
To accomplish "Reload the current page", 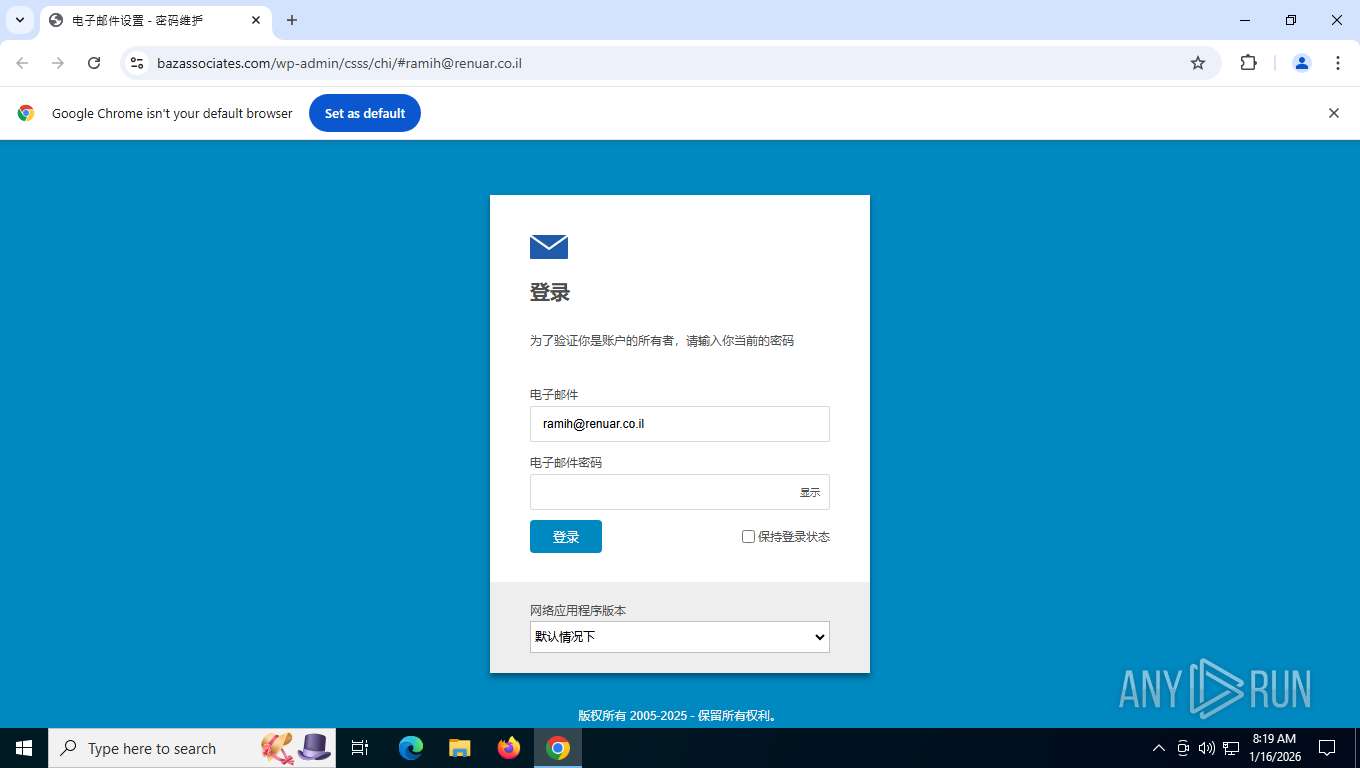I will click(94, 63).
